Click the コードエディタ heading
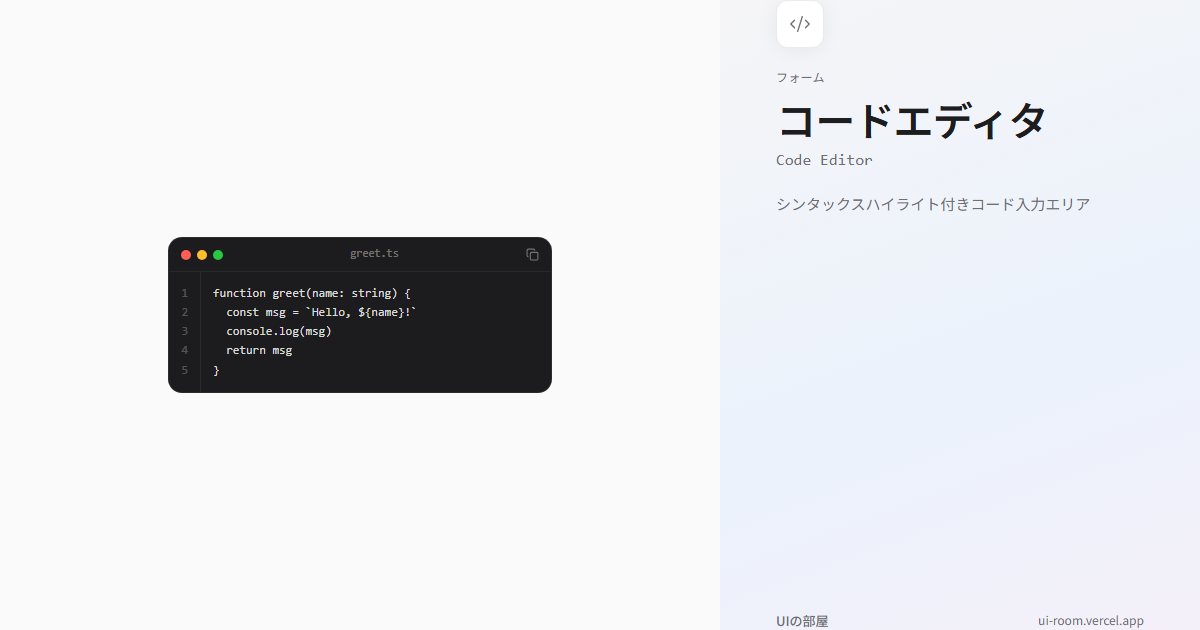 click(x=912, y=121)
